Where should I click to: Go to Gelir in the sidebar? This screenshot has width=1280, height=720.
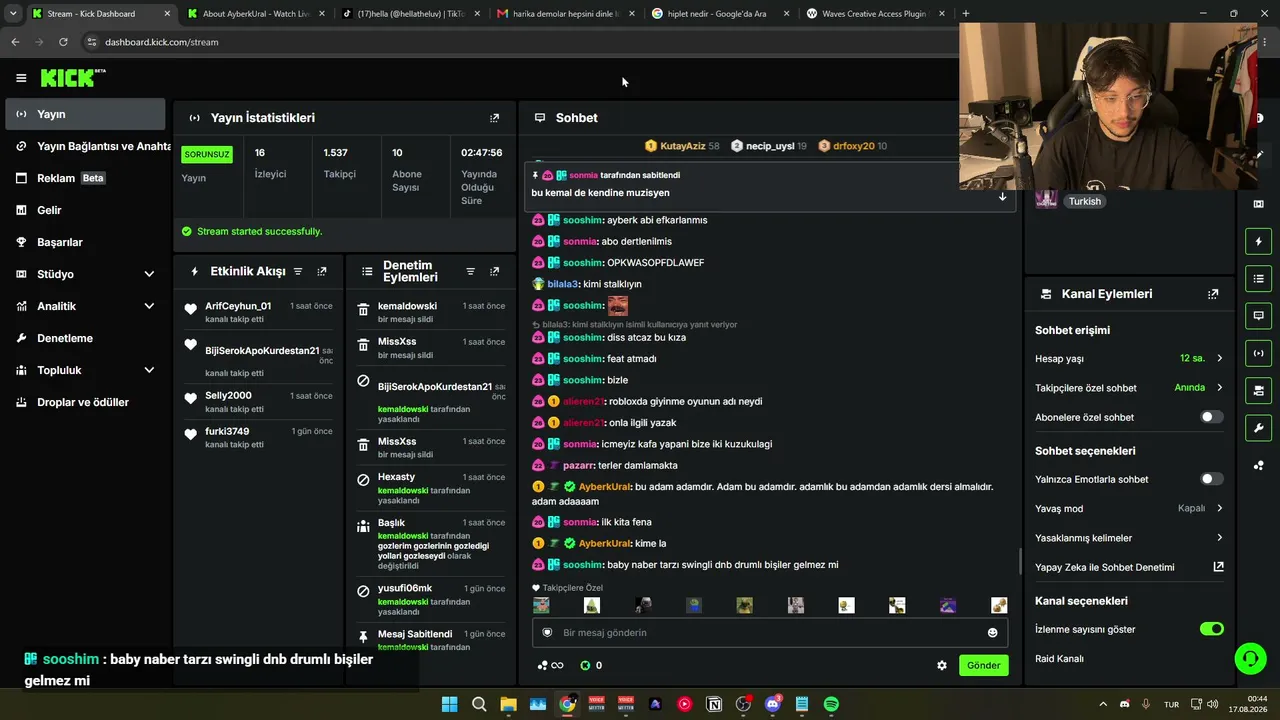click(86, 210)
